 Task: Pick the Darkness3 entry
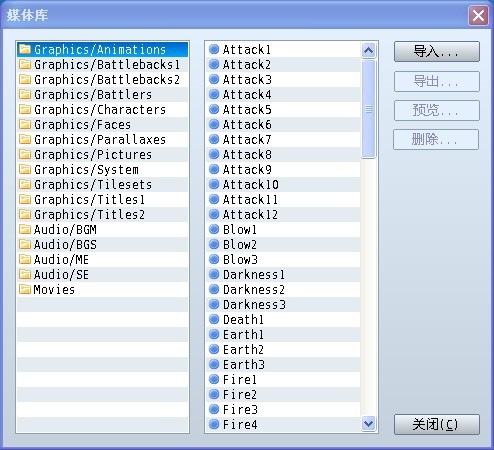(x=283, y=304)
